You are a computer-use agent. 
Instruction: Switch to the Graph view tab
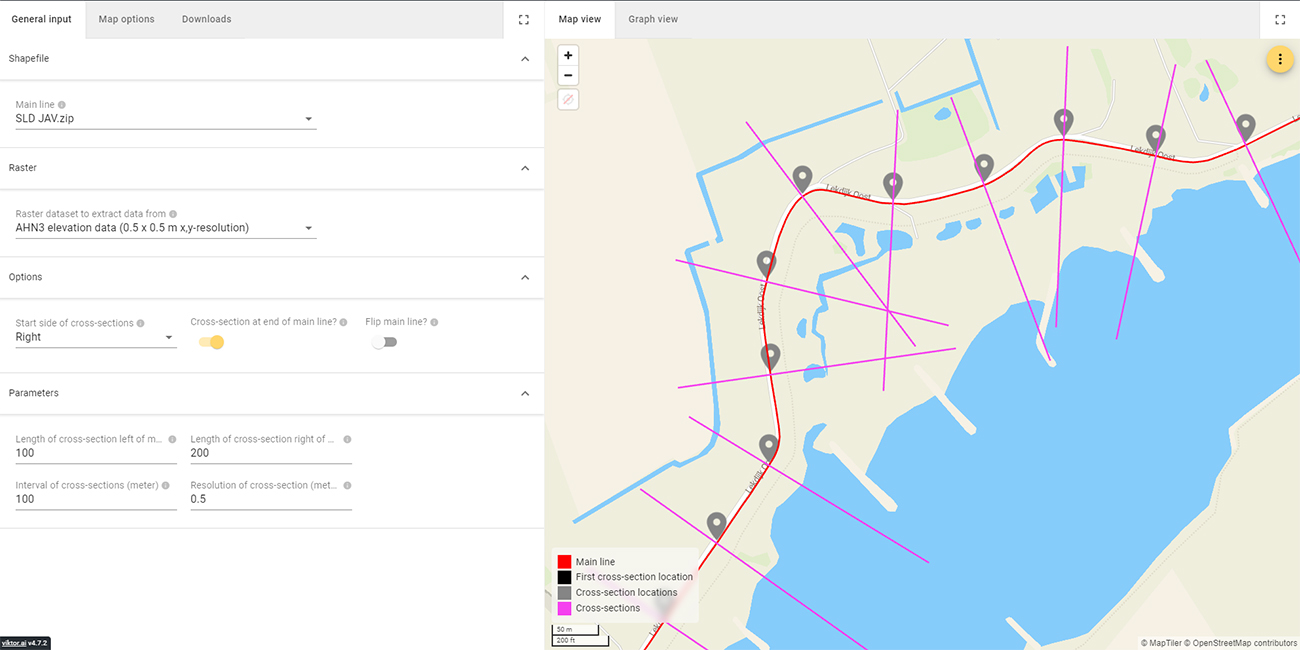coord(653,19)
